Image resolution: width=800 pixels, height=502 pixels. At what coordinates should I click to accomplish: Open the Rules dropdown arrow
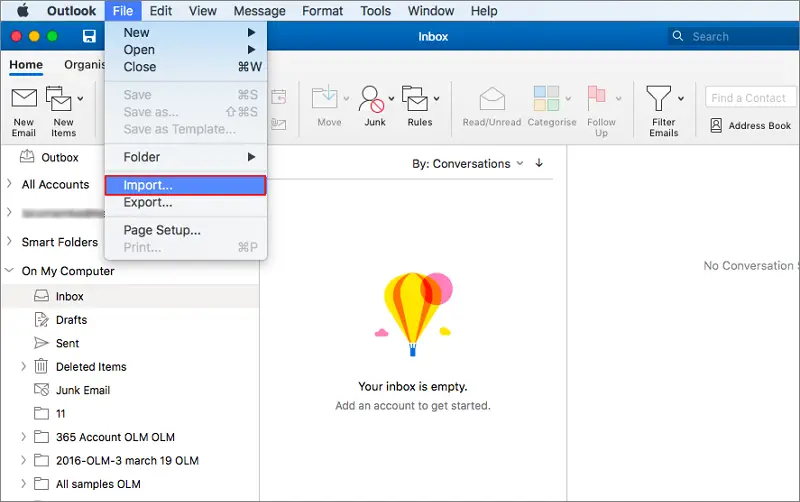436,98
